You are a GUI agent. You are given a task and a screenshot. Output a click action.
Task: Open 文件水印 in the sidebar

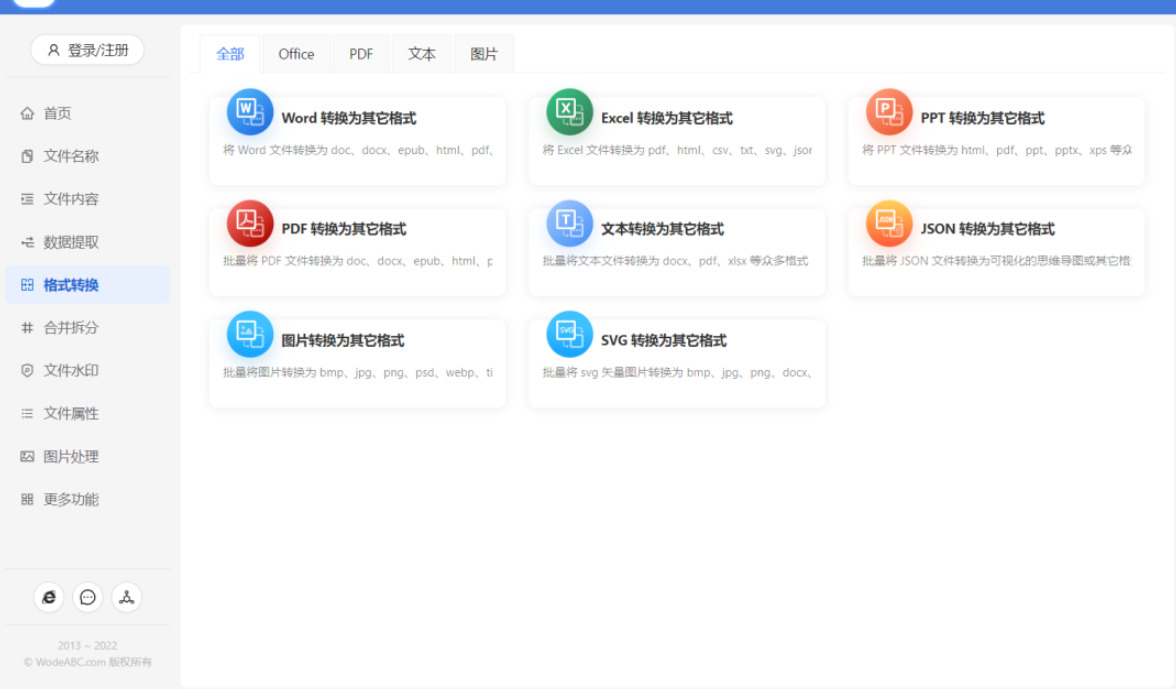pos(70,371)
